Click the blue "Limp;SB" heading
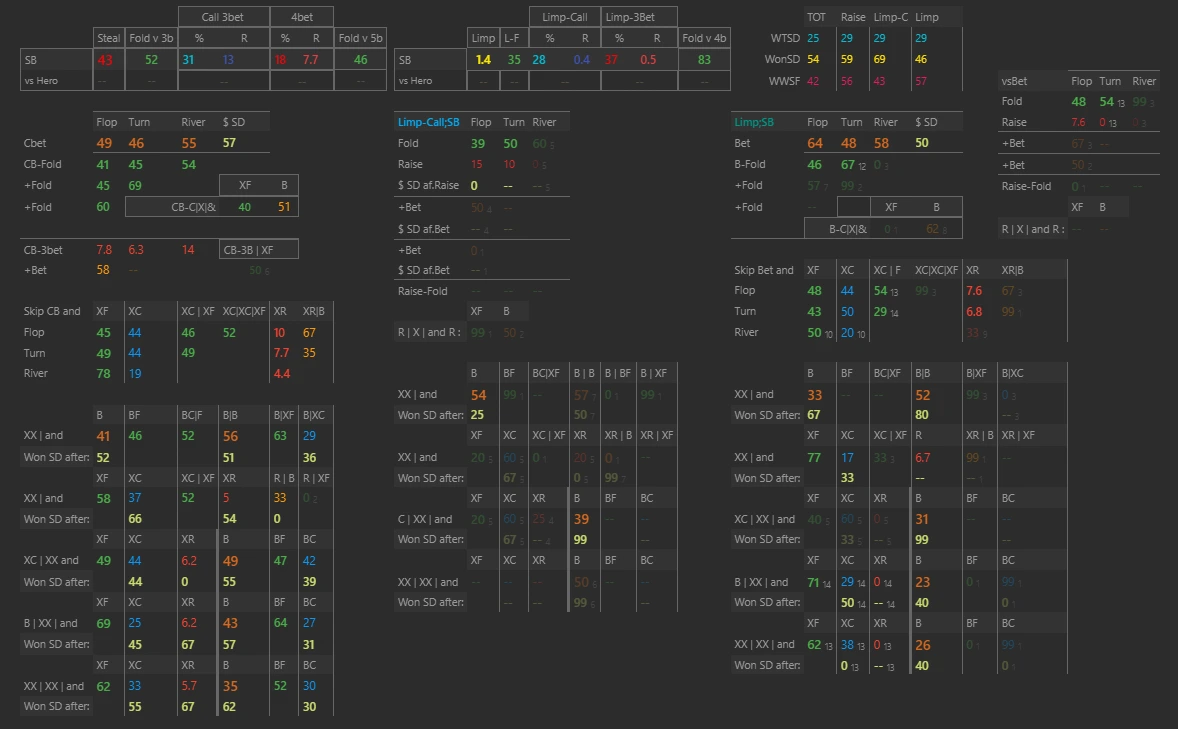This screenshot has width=1178, height=729. 754,122
